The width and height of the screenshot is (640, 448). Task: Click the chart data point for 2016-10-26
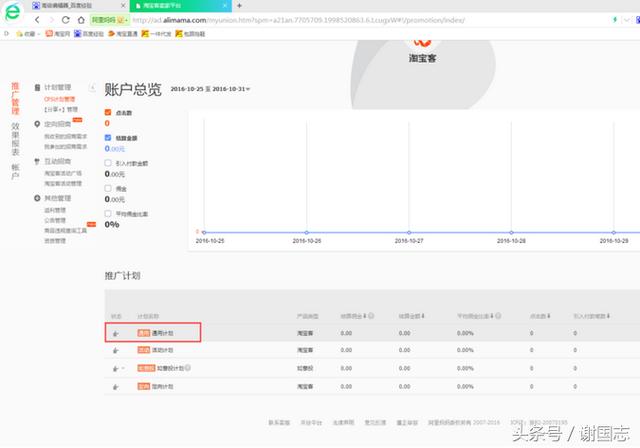[307, 232]
